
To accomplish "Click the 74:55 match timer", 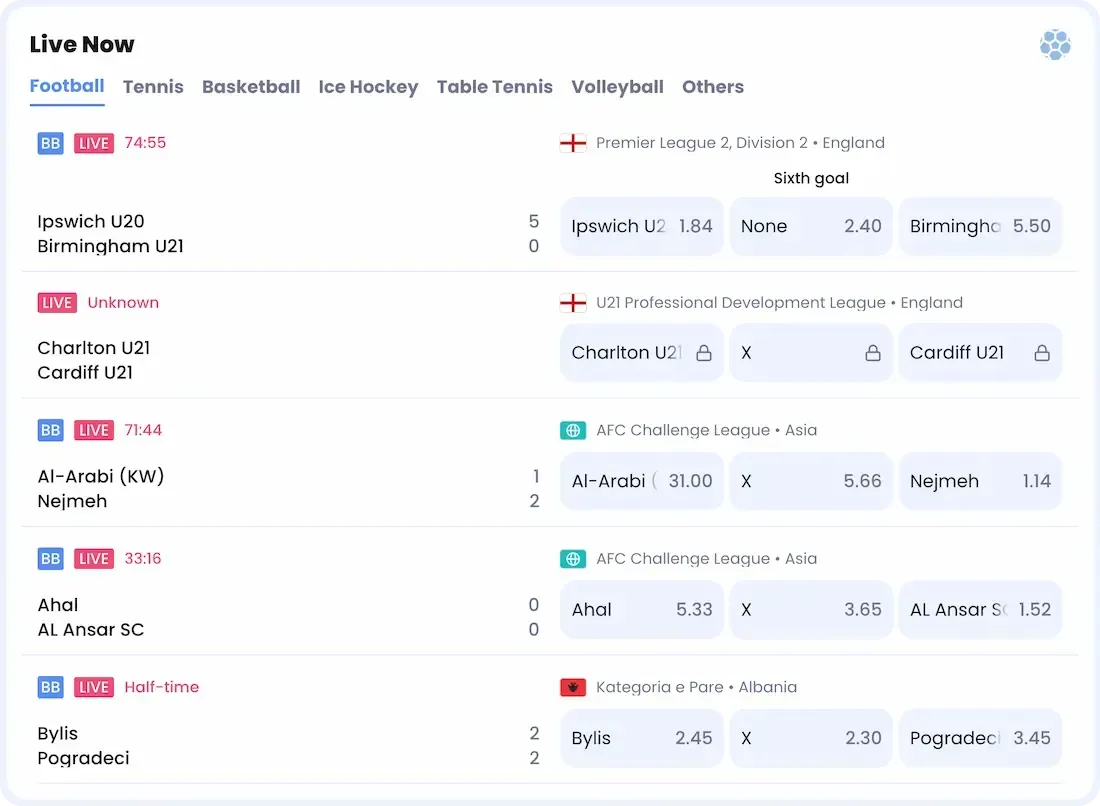I will point(145,143).
